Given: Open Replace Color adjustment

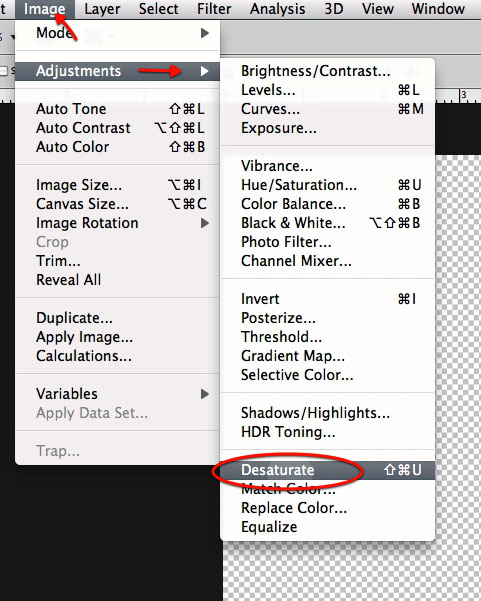Looking at the screenshot, I should point(328,508).
